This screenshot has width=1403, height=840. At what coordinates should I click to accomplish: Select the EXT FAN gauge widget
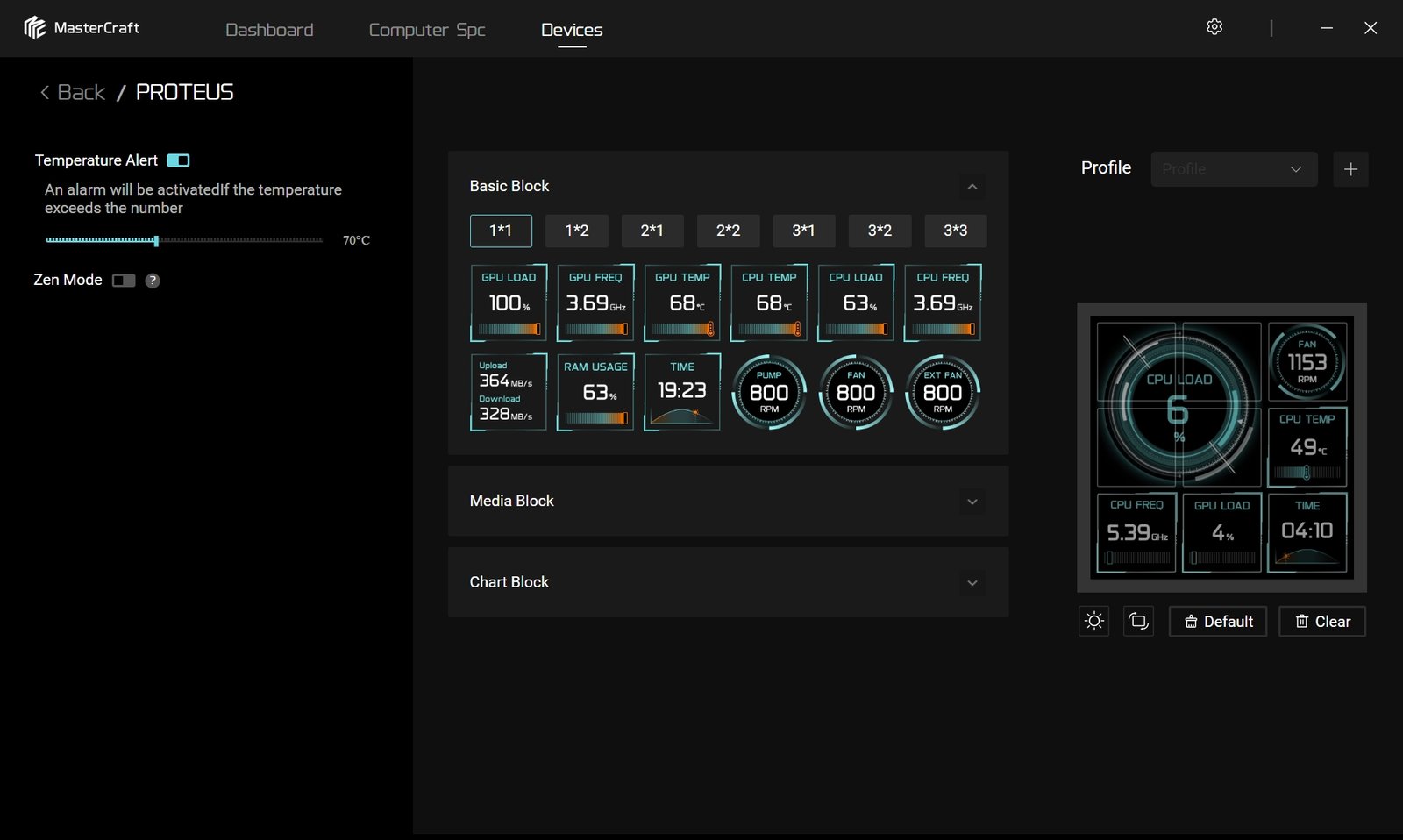click(x=943, y=392)
